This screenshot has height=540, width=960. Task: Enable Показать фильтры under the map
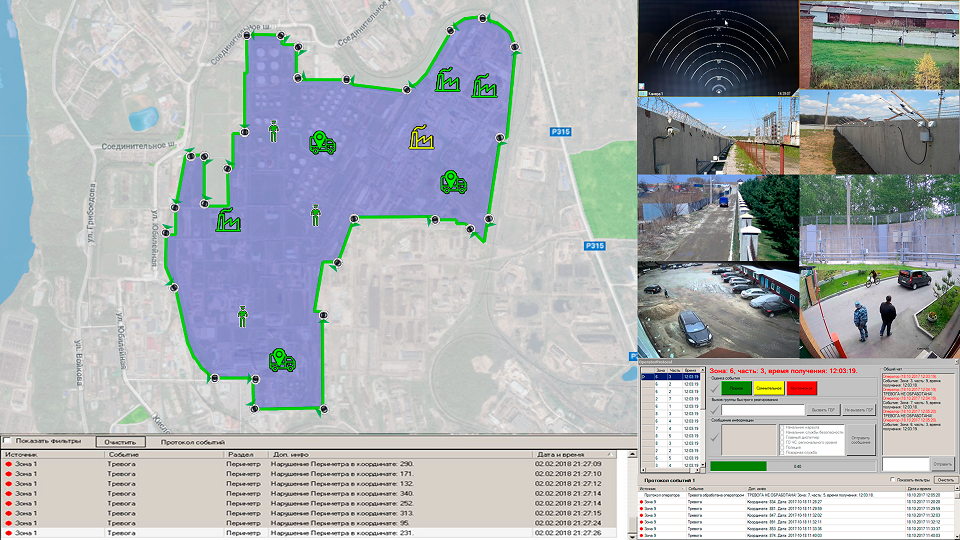8,441
